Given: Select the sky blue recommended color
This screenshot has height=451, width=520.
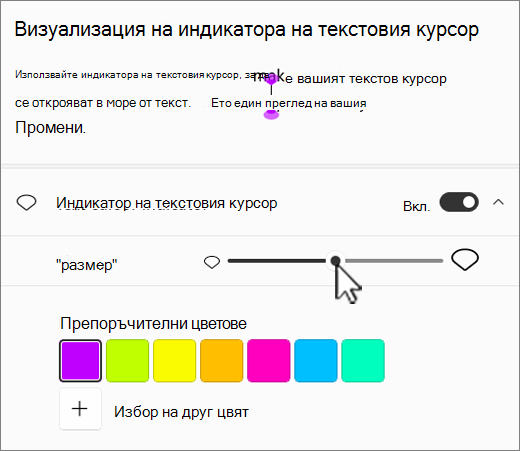Looking at the screenshot, I should coord(316,361).
